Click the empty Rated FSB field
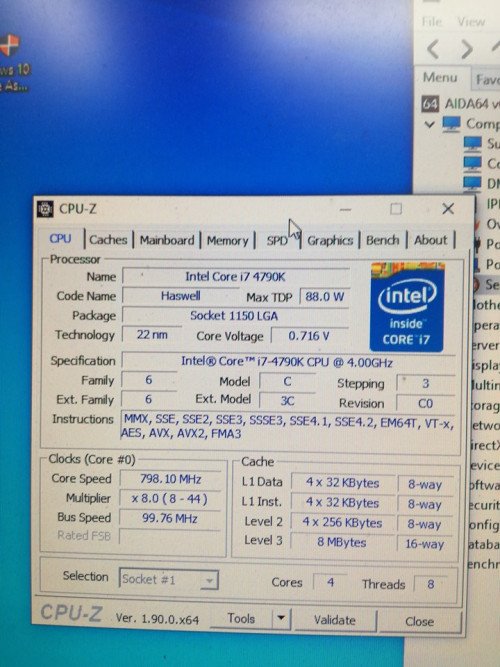 pos(170,536)
